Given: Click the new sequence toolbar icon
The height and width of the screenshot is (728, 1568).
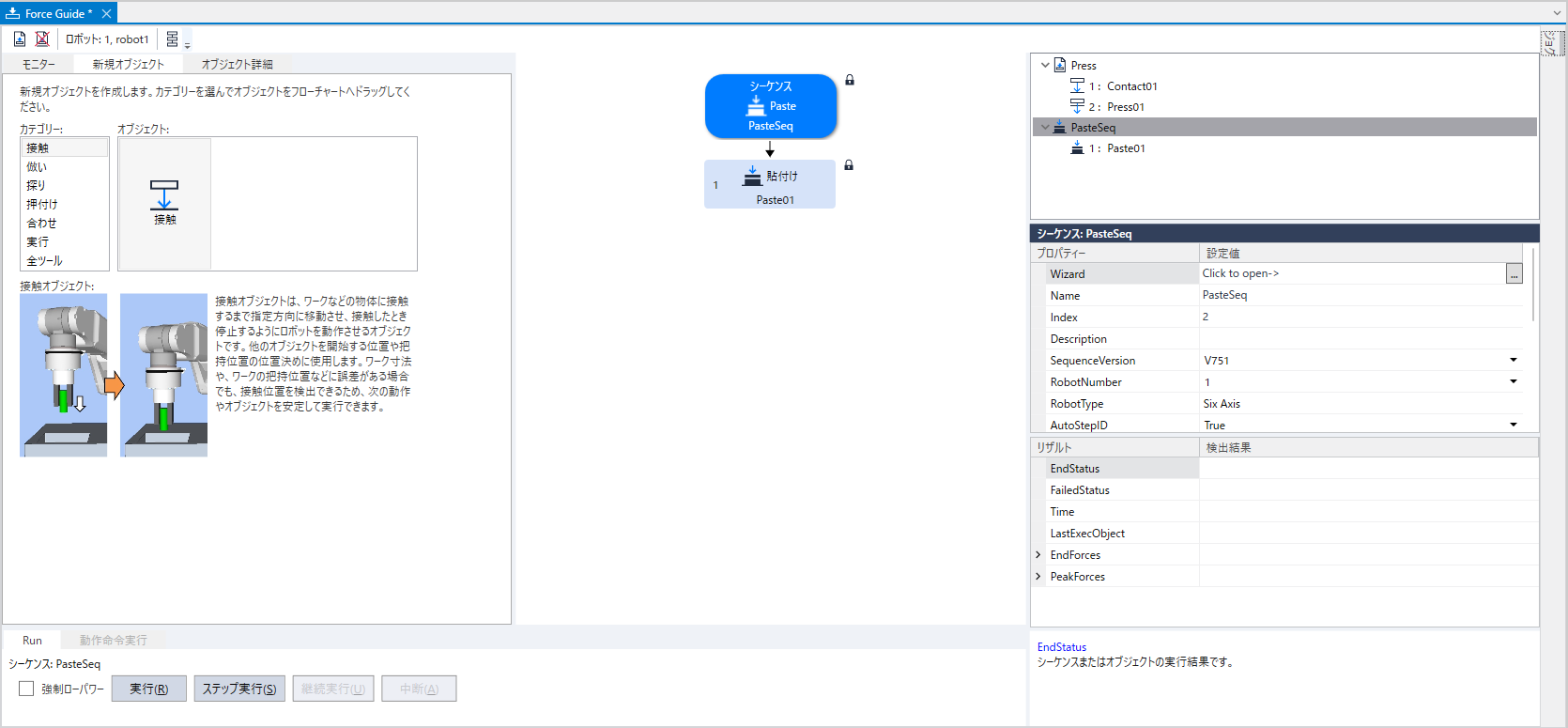Looking at the screenshot, I should (x=20, y=39).
